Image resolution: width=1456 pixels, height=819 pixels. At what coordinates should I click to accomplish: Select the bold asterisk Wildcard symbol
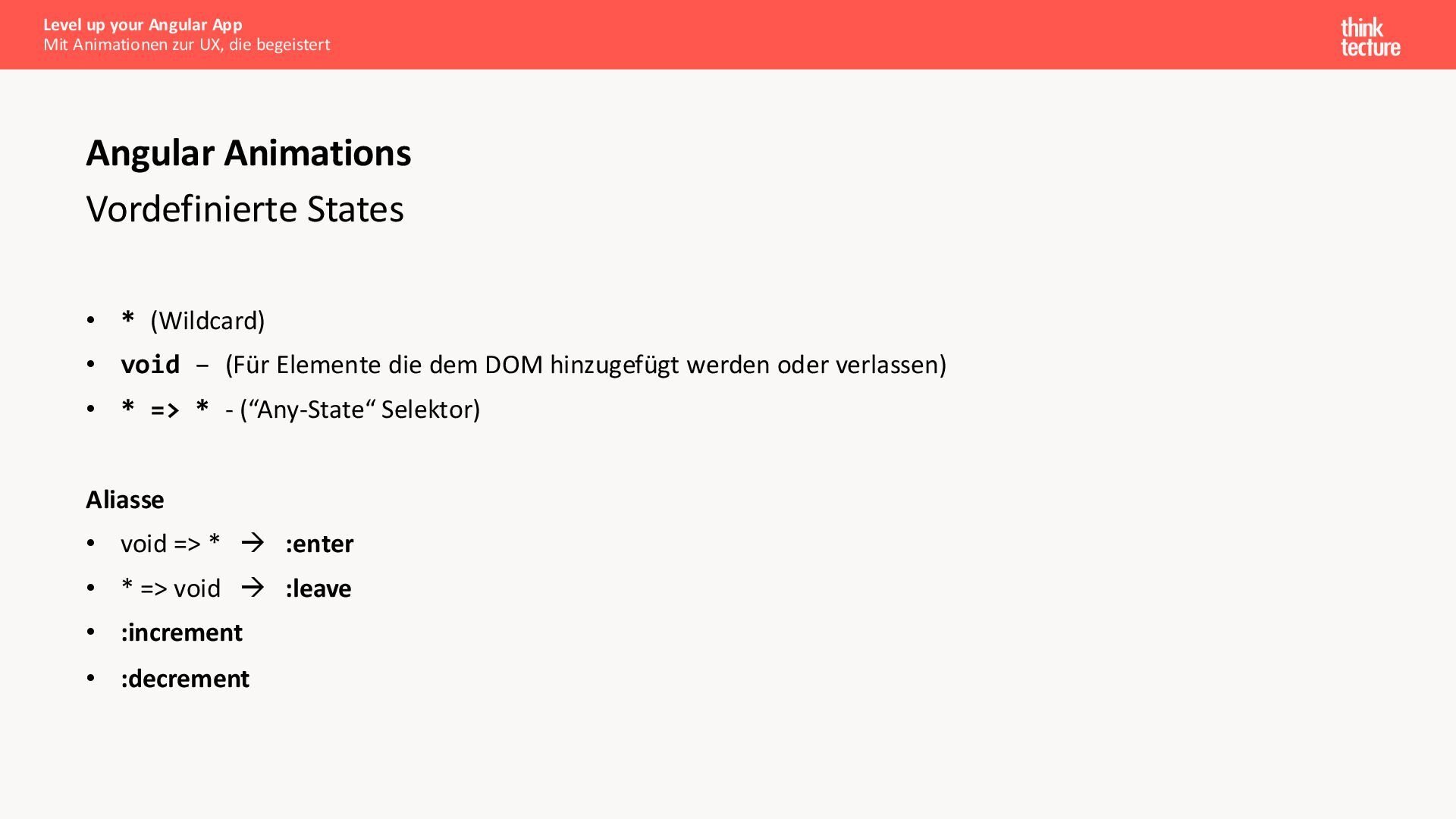(127, 318)
